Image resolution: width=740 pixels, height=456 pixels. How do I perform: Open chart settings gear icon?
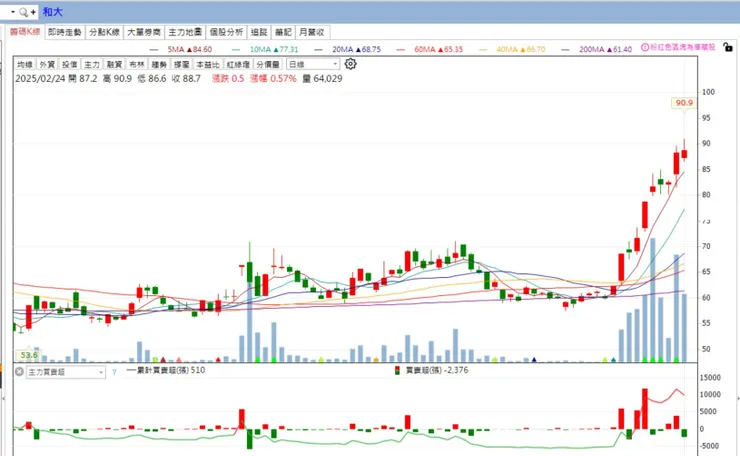coord(350,64)
